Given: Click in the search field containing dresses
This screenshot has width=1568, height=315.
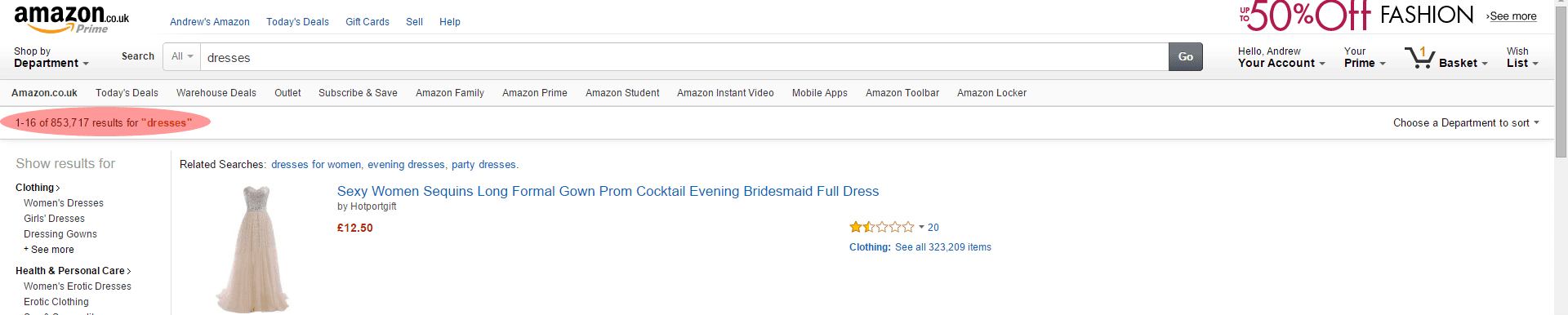Looking at the screenshot, I should (684, 57).
